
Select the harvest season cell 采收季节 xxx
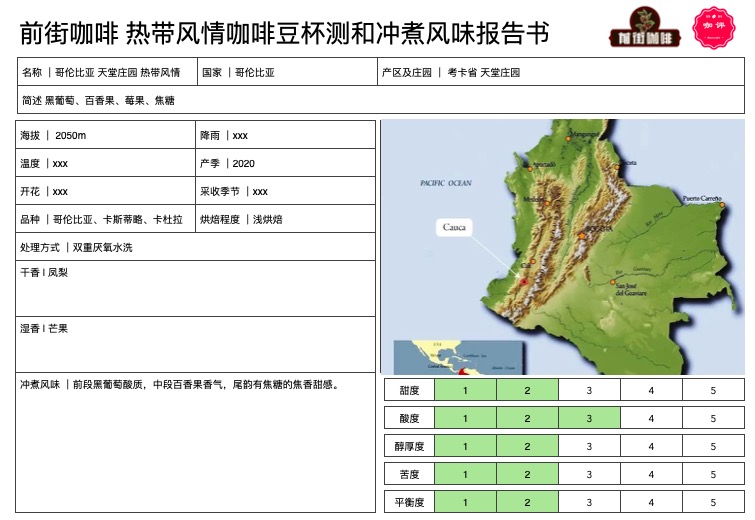(x=286, y=191)
